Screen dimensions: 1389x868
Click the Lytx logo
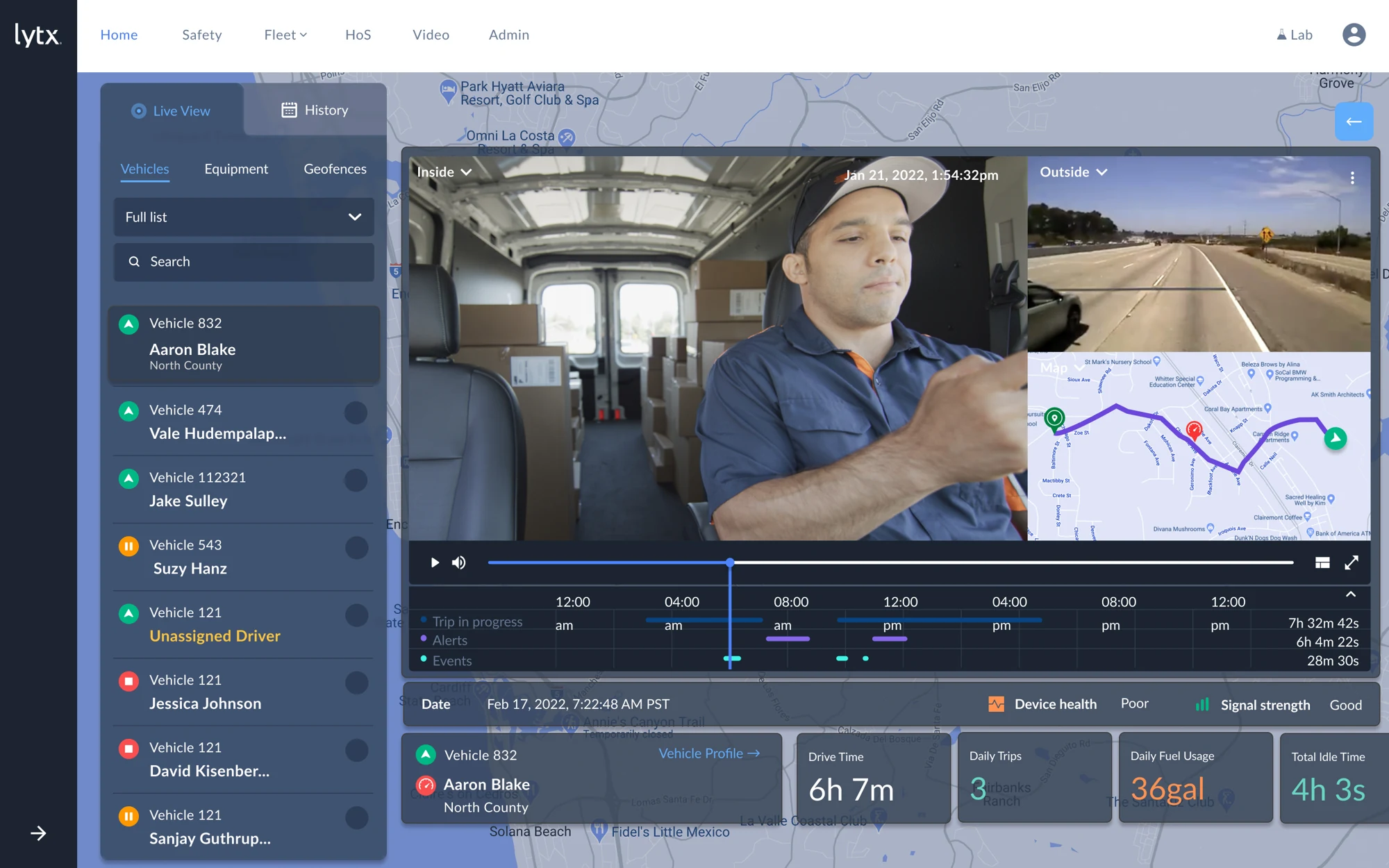(38, 35)
